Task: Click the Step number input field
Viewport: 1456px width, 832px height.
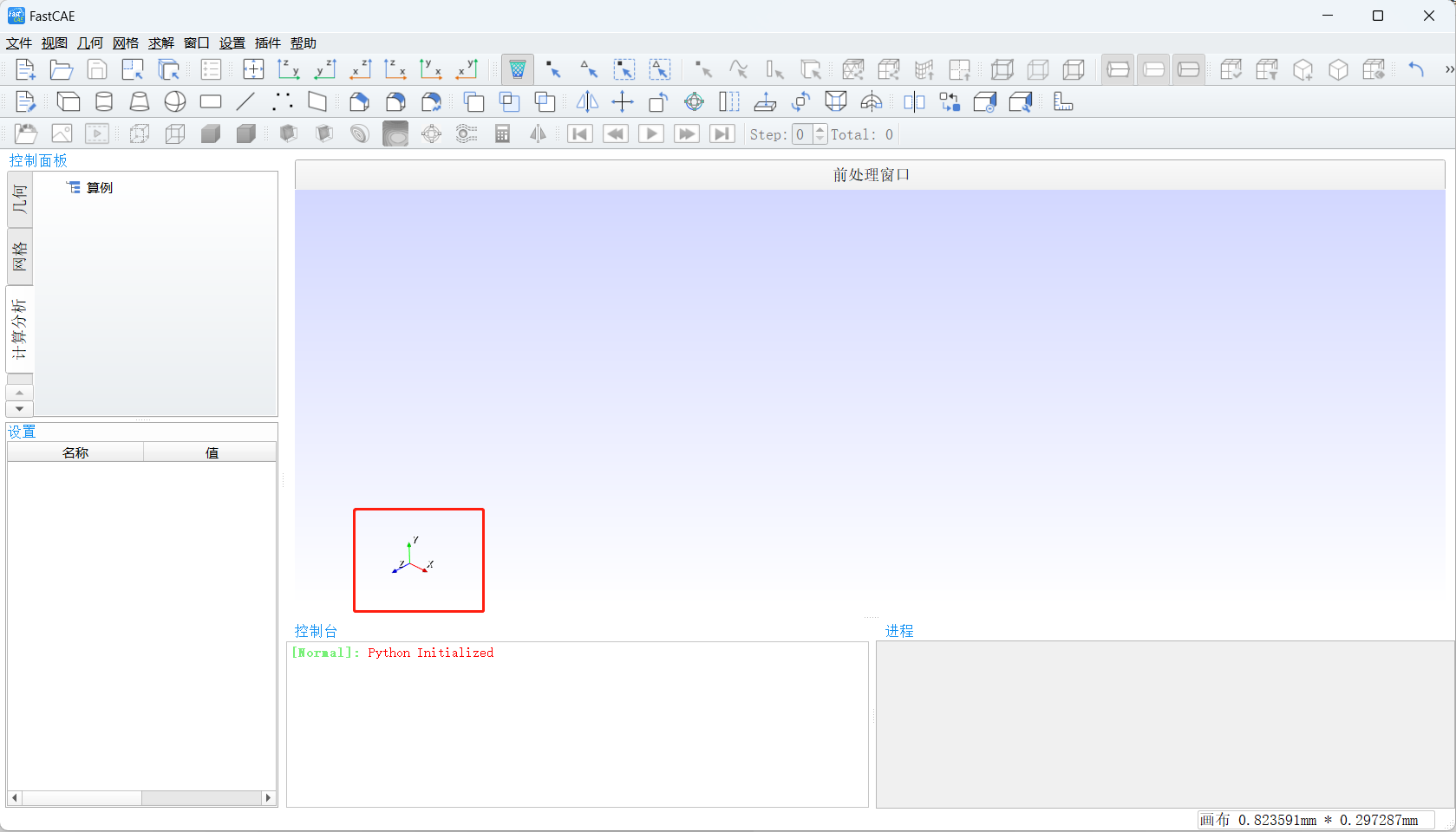Action: (802, 134)
